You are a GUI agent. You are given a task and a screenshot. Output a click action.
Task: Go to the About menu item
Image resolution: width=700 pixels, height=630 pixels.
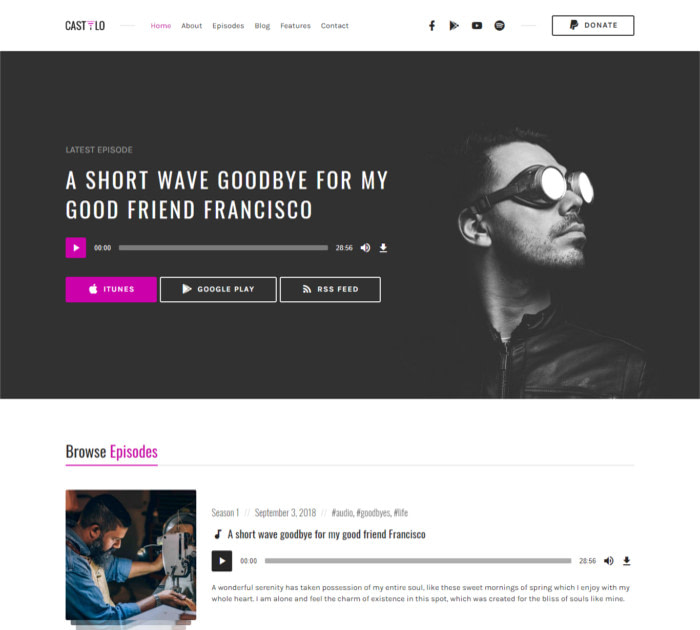pos(192,26)
